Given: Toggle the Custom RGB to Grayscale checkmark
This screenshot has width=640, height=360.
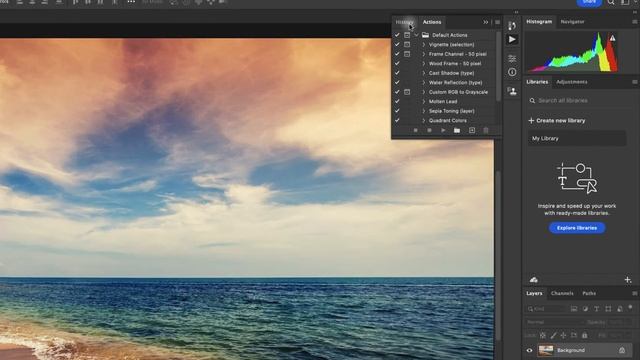Looking at the screenshot, I should [x=397, y=92].
